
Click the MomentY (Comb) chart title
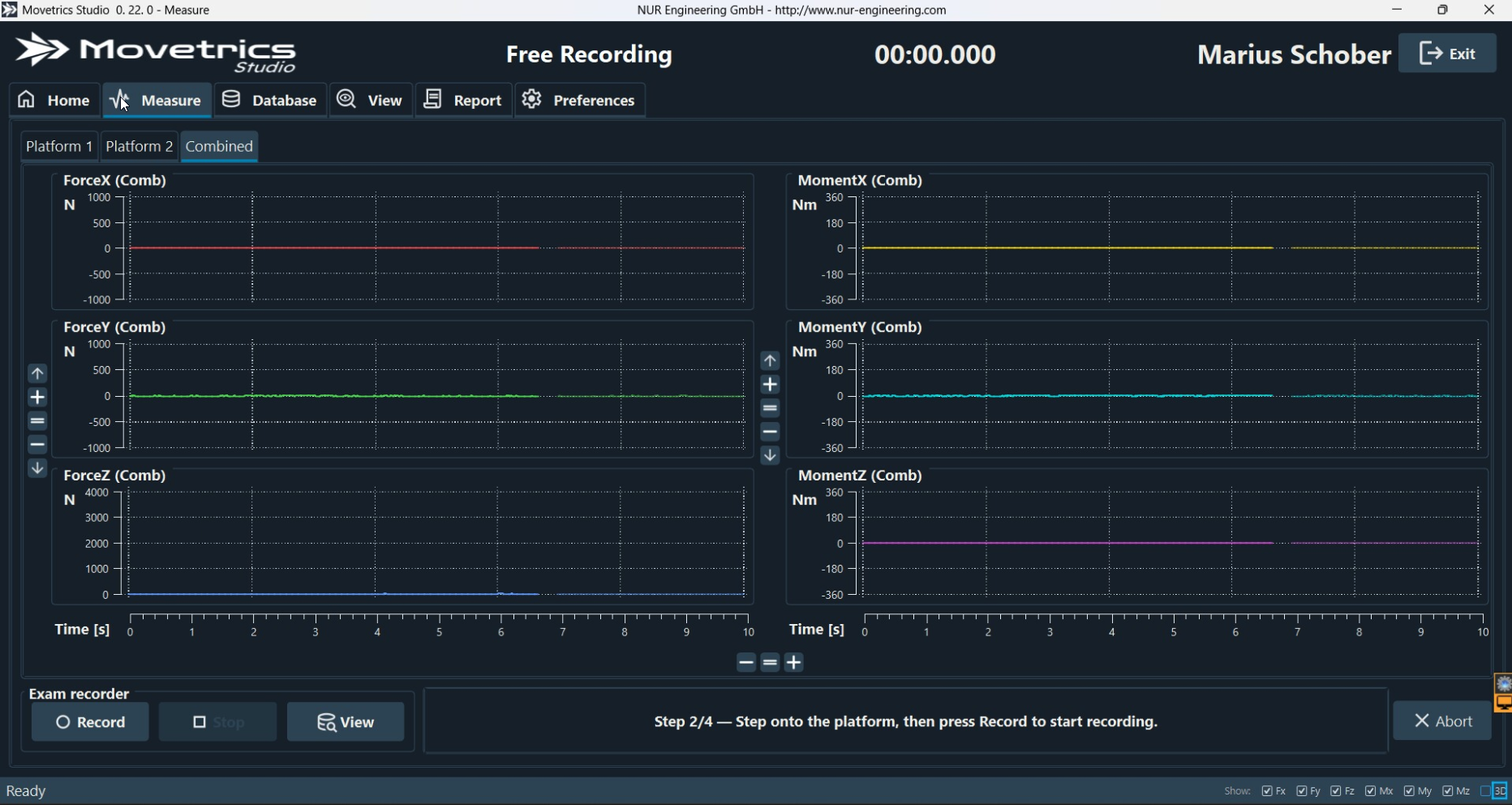(x=860, y=327)
